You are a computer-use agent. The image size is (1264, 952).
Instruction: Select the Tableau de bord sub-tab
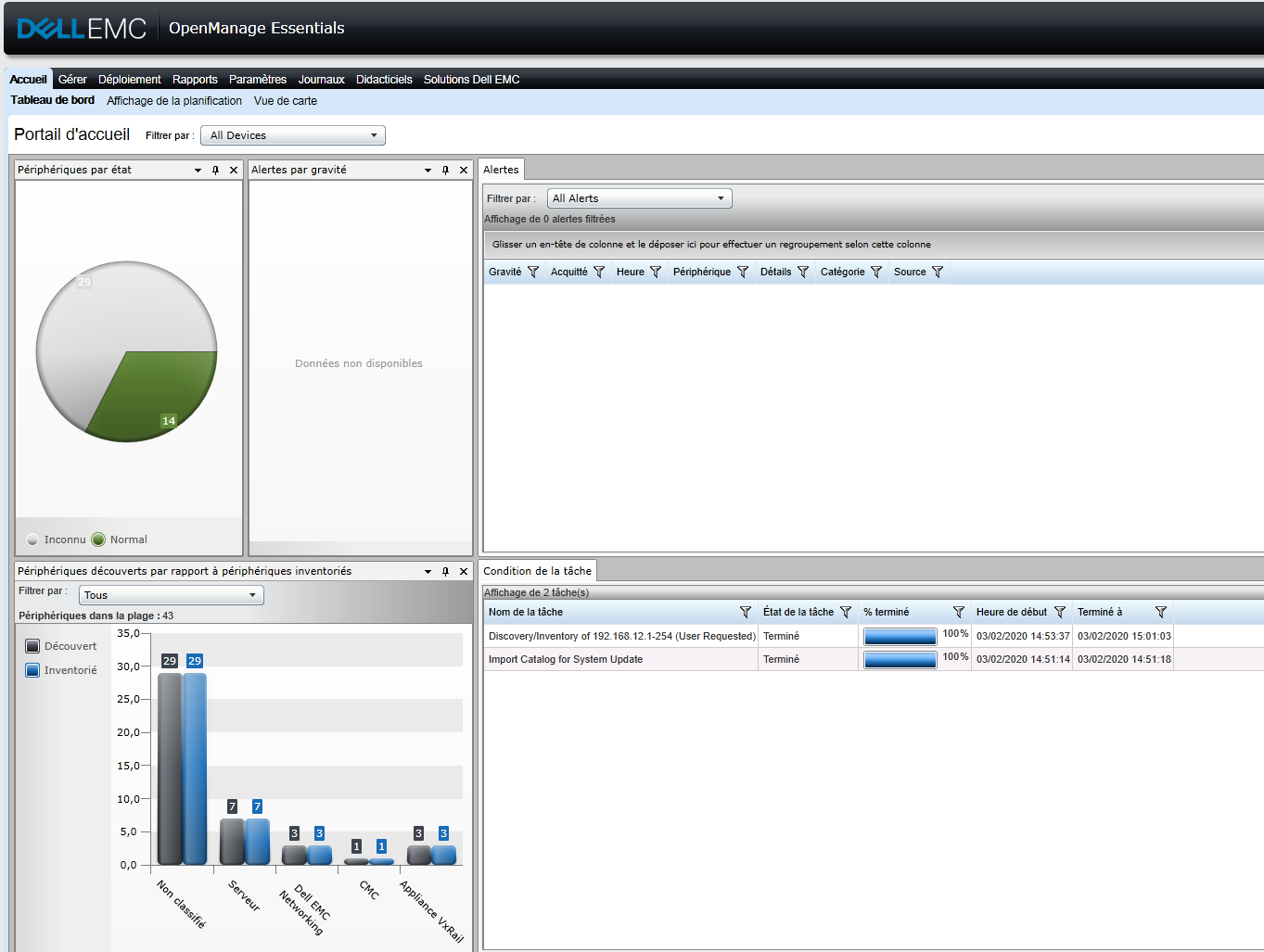53,100
